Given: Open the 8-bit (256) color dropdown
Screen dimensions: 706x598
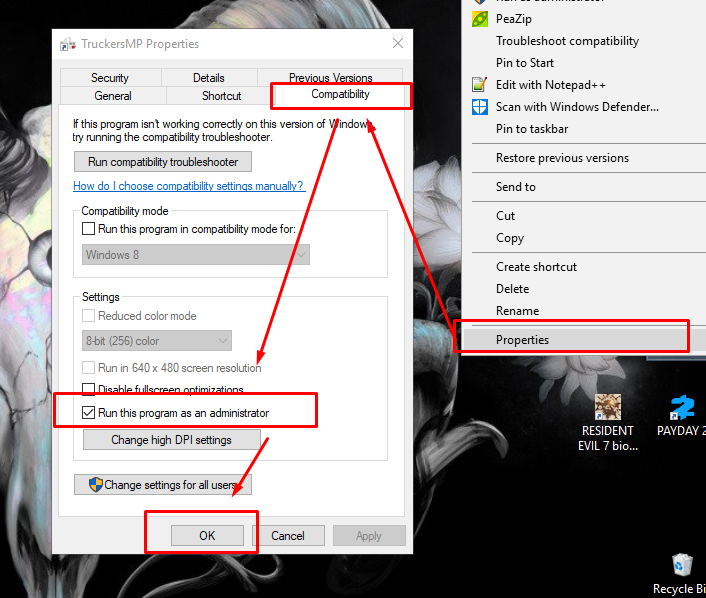Looking at the screenshot, I should click(156, 341).
